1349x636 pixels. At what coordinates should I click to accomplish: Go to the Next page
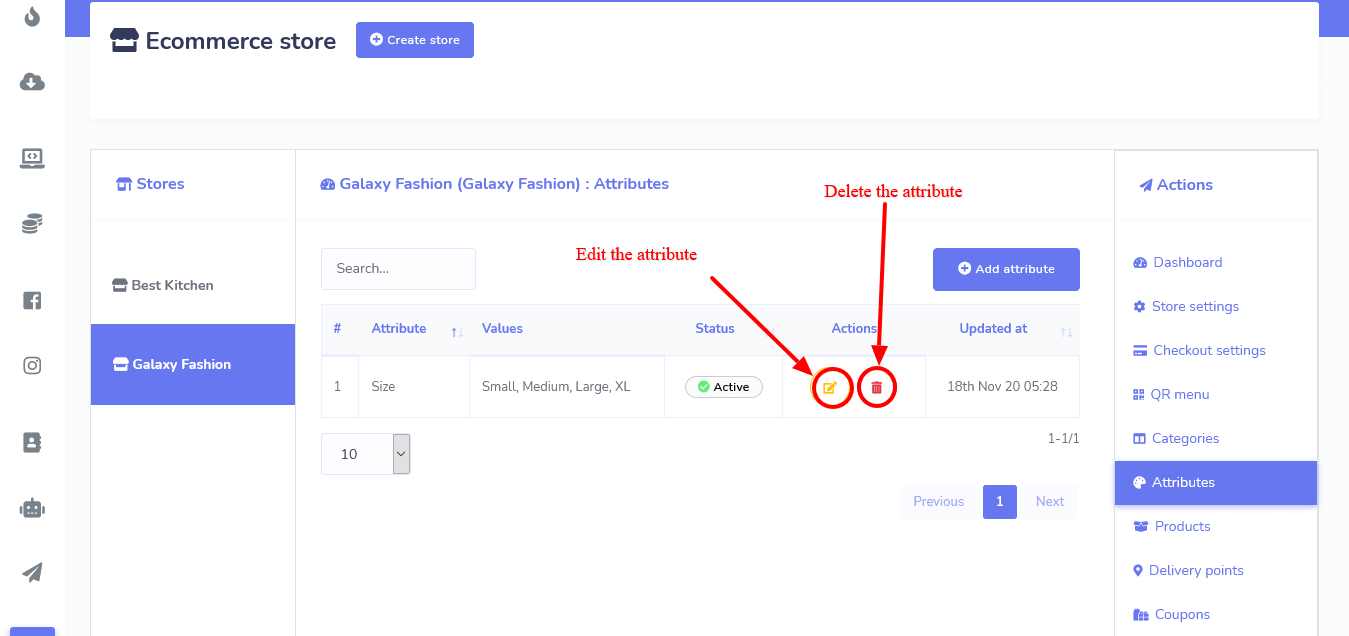pos(1050,502)
